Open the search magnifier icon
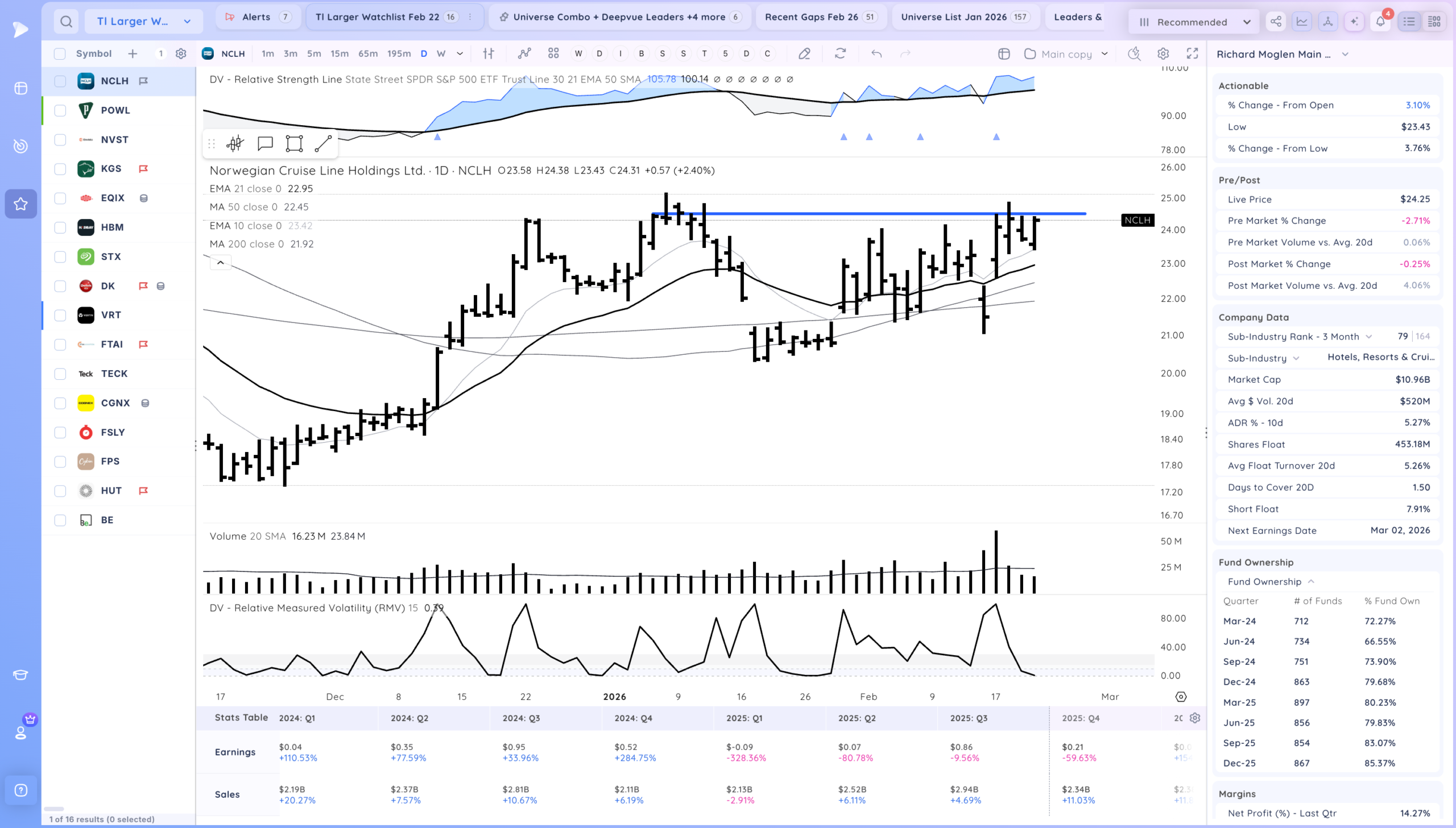 [x=67, y=22]
